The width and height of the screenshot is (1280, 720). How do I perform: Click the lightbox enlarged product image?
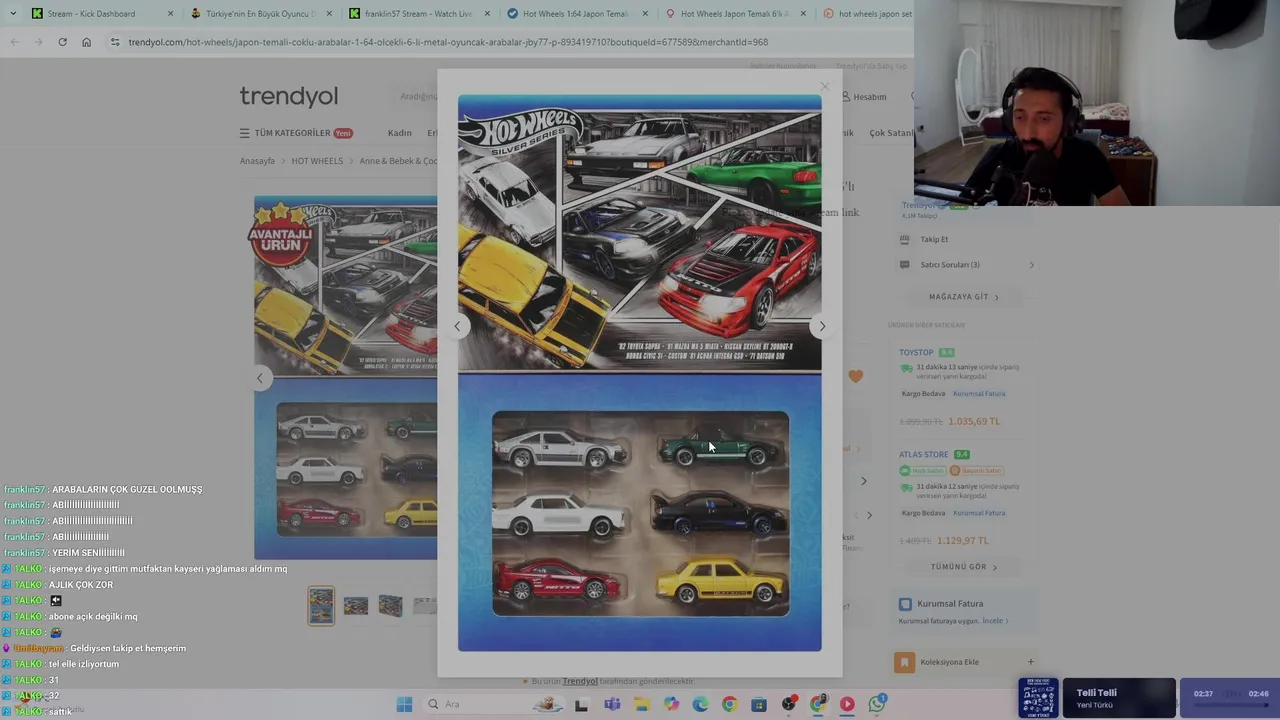click(x=640, y=373)
